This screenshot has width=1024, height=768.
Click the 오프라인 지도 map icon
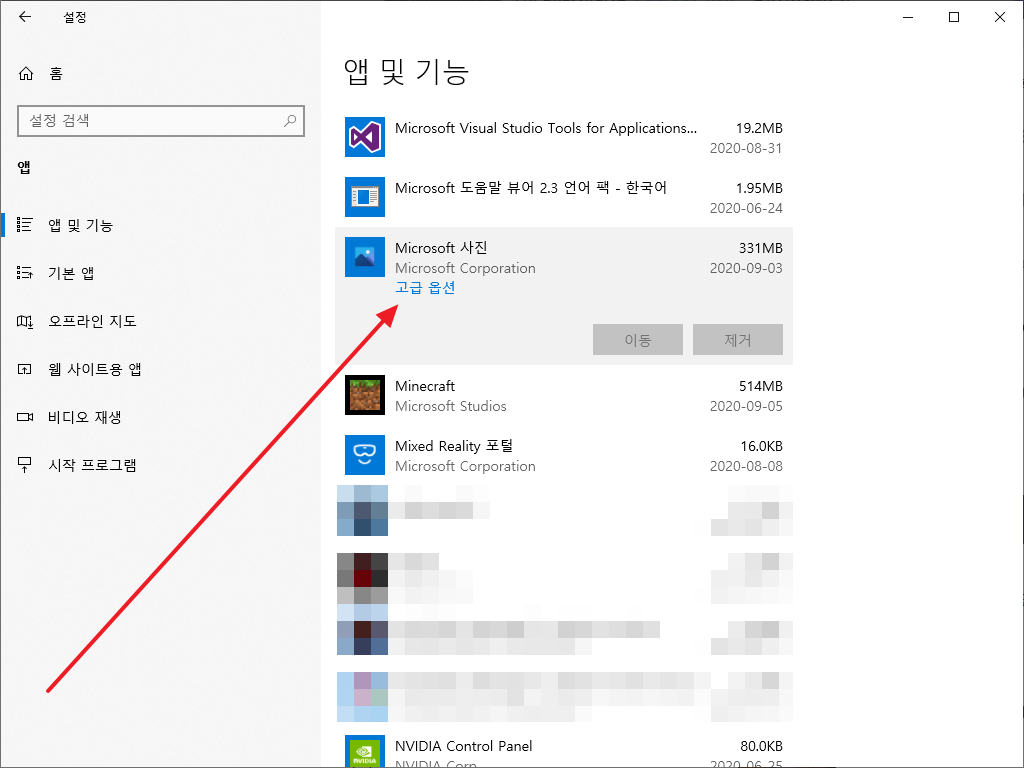(24, 321)
